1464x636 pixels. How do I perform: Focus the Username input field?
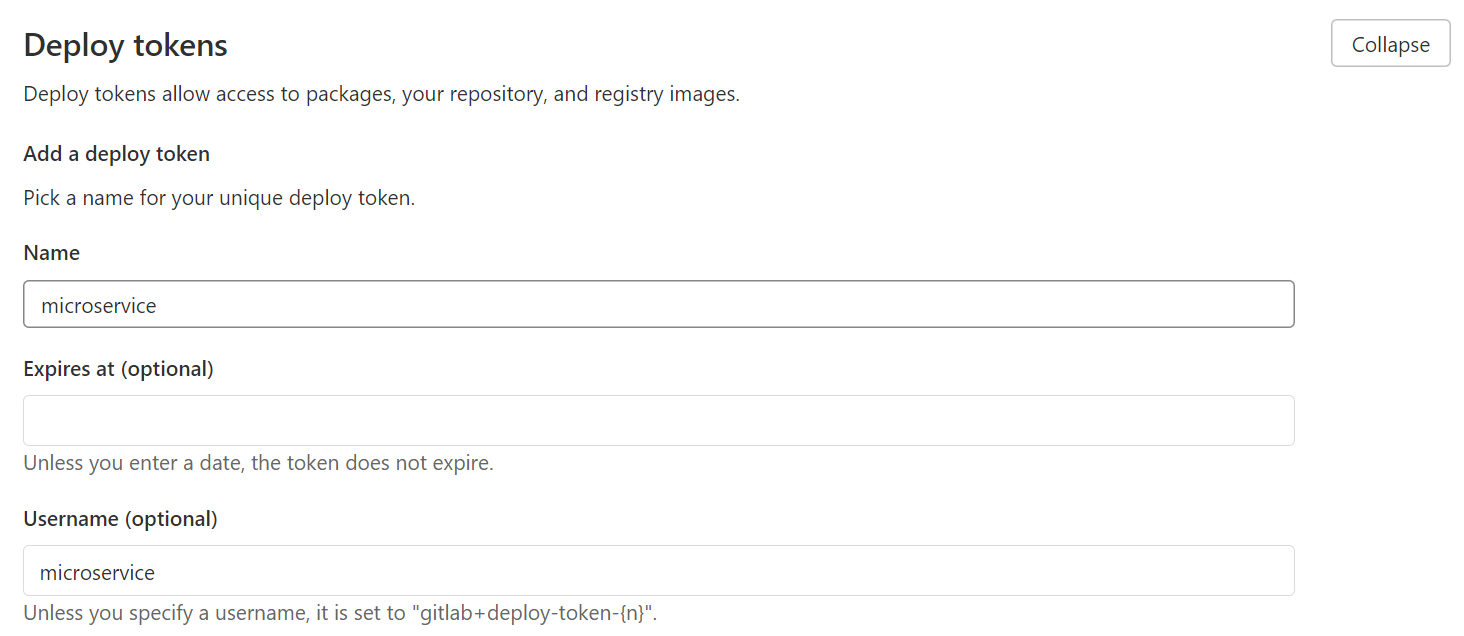pyautogui.click(x=658, y=571)
